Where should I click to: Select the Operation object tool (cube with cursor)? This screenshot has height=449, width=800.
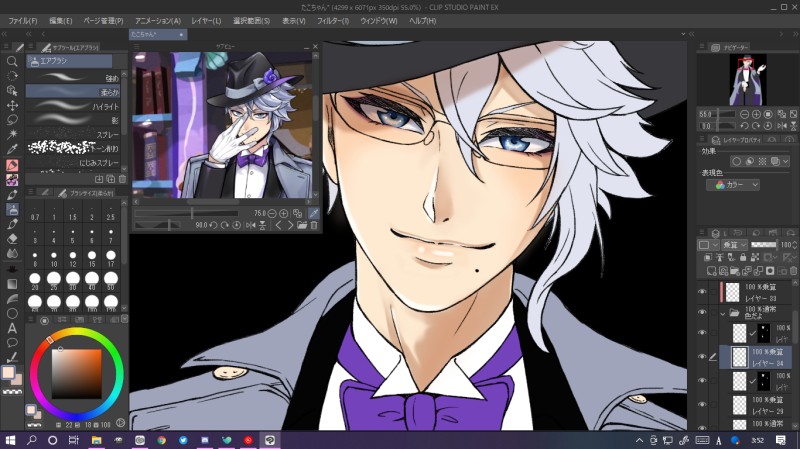coord(12,91)
